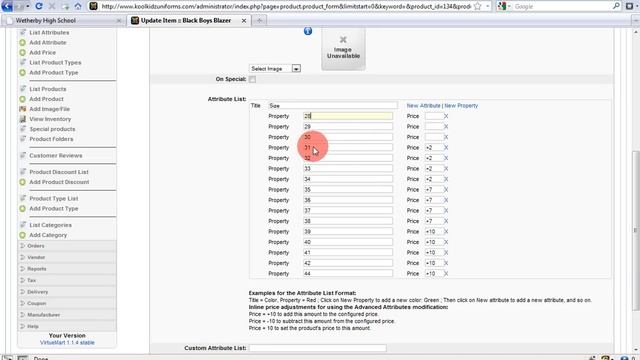640x360 pixels.
Task: Open a new browser tab
Action: (x=259, y=20)
